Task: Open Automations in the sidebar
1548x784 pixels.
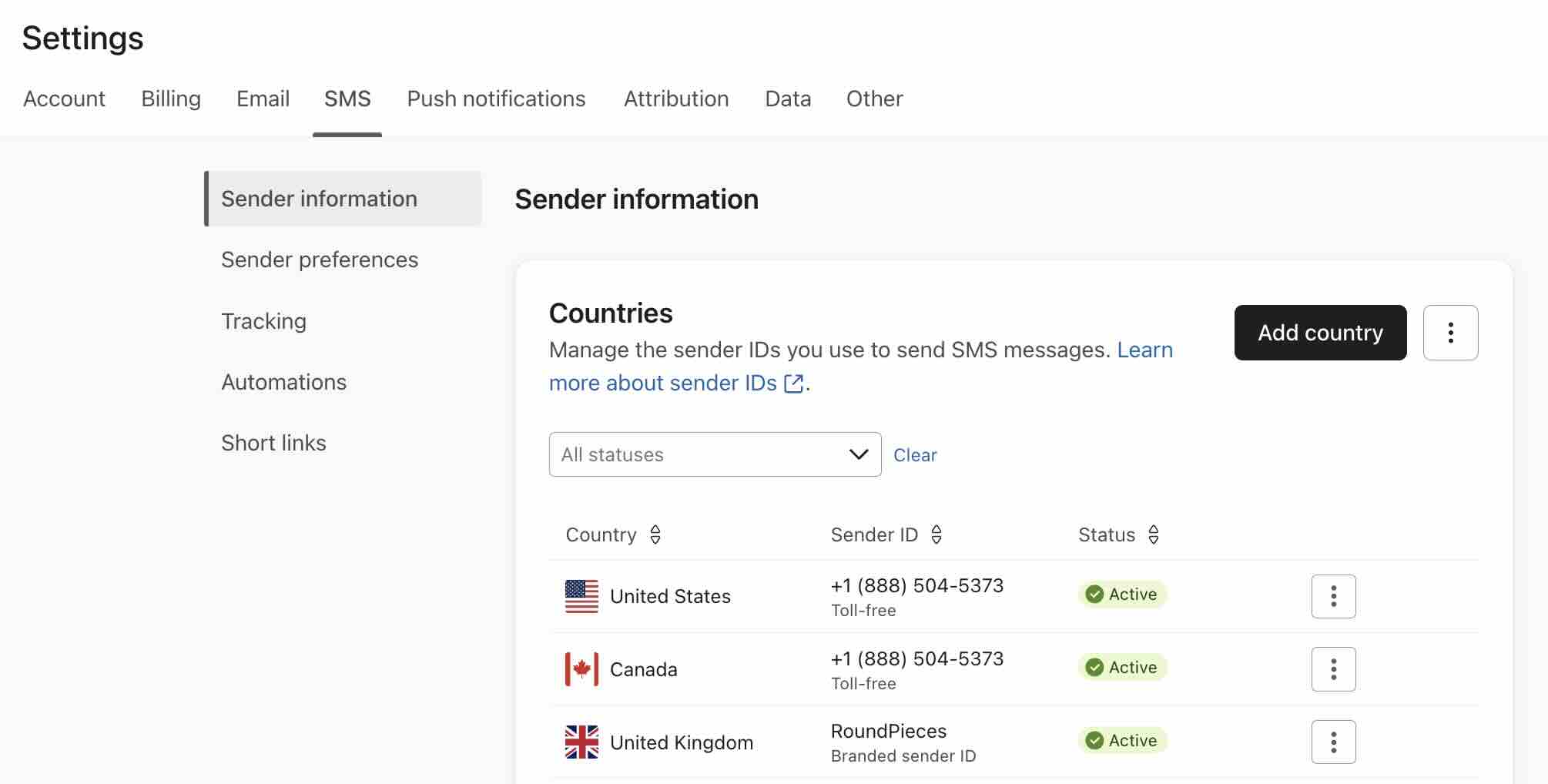Action: click(x=283, y=382)
